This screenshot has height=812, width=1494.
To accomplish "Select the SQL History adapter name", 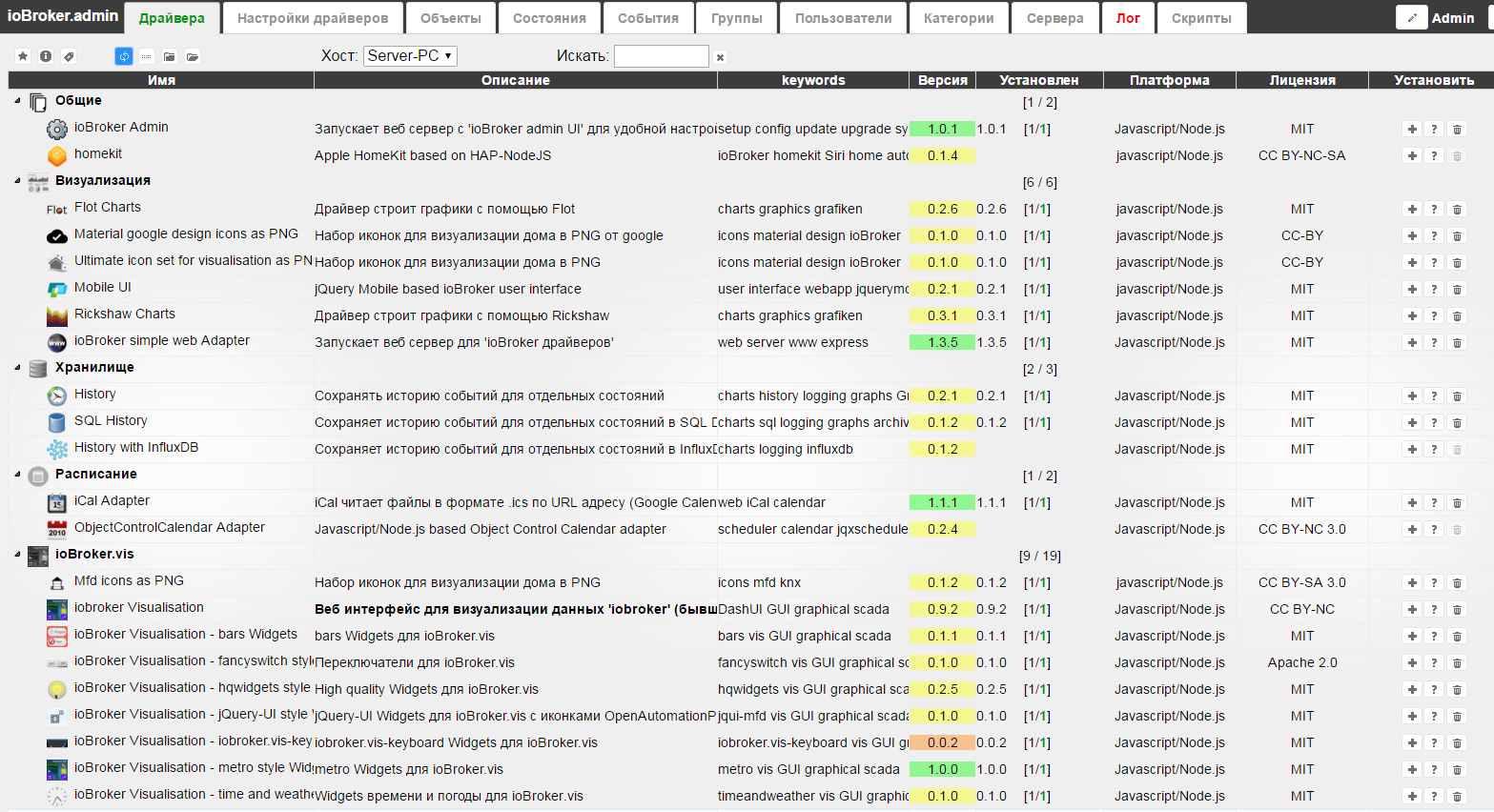I will pos(111,420).
